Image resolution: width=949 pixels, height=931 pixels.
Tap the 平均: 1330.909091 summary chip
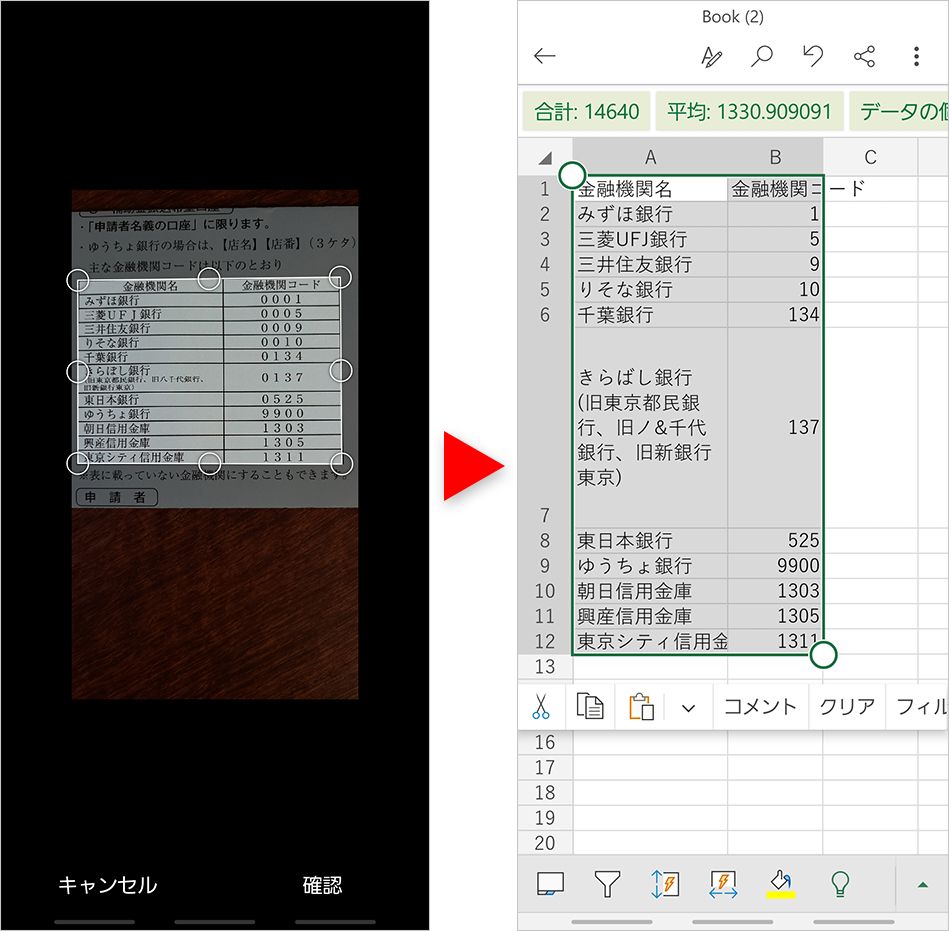(x=749, y=111)
